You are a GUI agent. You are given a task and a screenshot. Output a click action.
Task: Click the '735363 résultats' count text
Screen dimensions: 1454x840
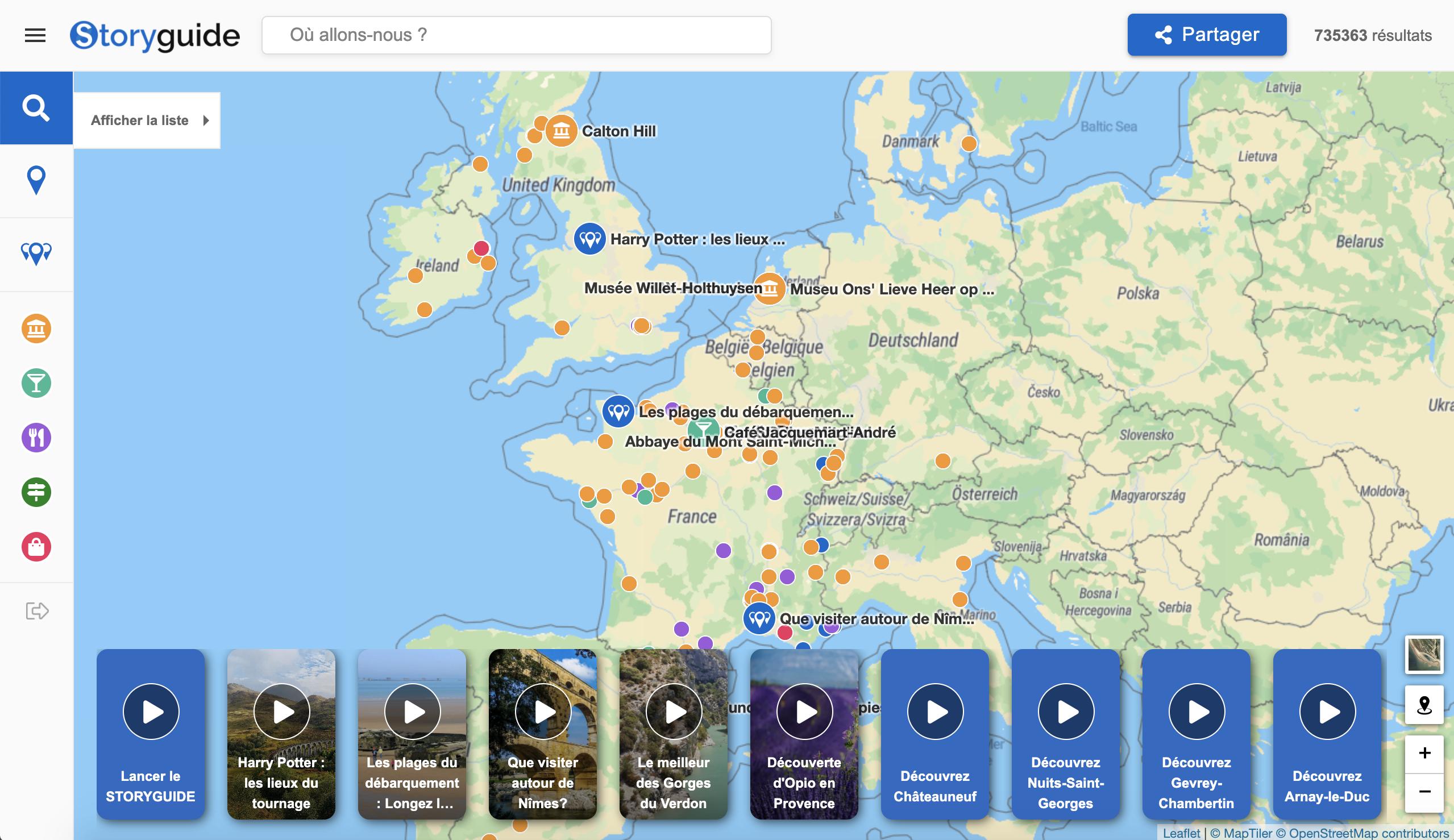click(1373, 35)
